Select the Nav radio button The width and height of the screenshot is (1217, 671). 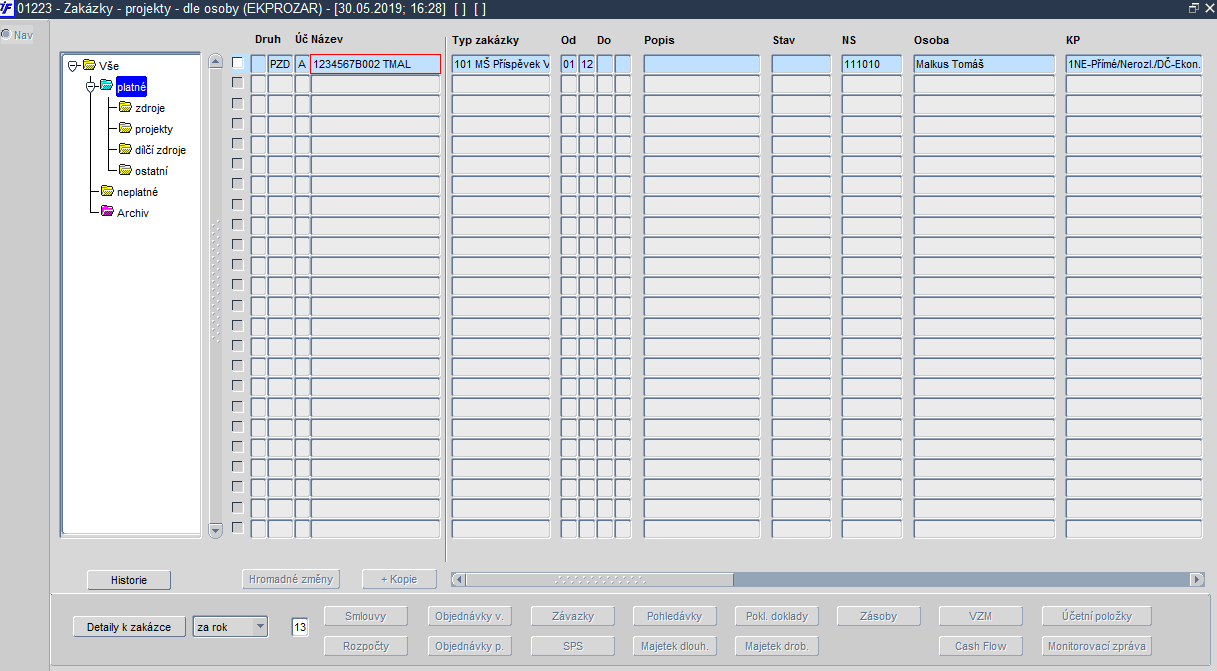(x=6, y=35)
